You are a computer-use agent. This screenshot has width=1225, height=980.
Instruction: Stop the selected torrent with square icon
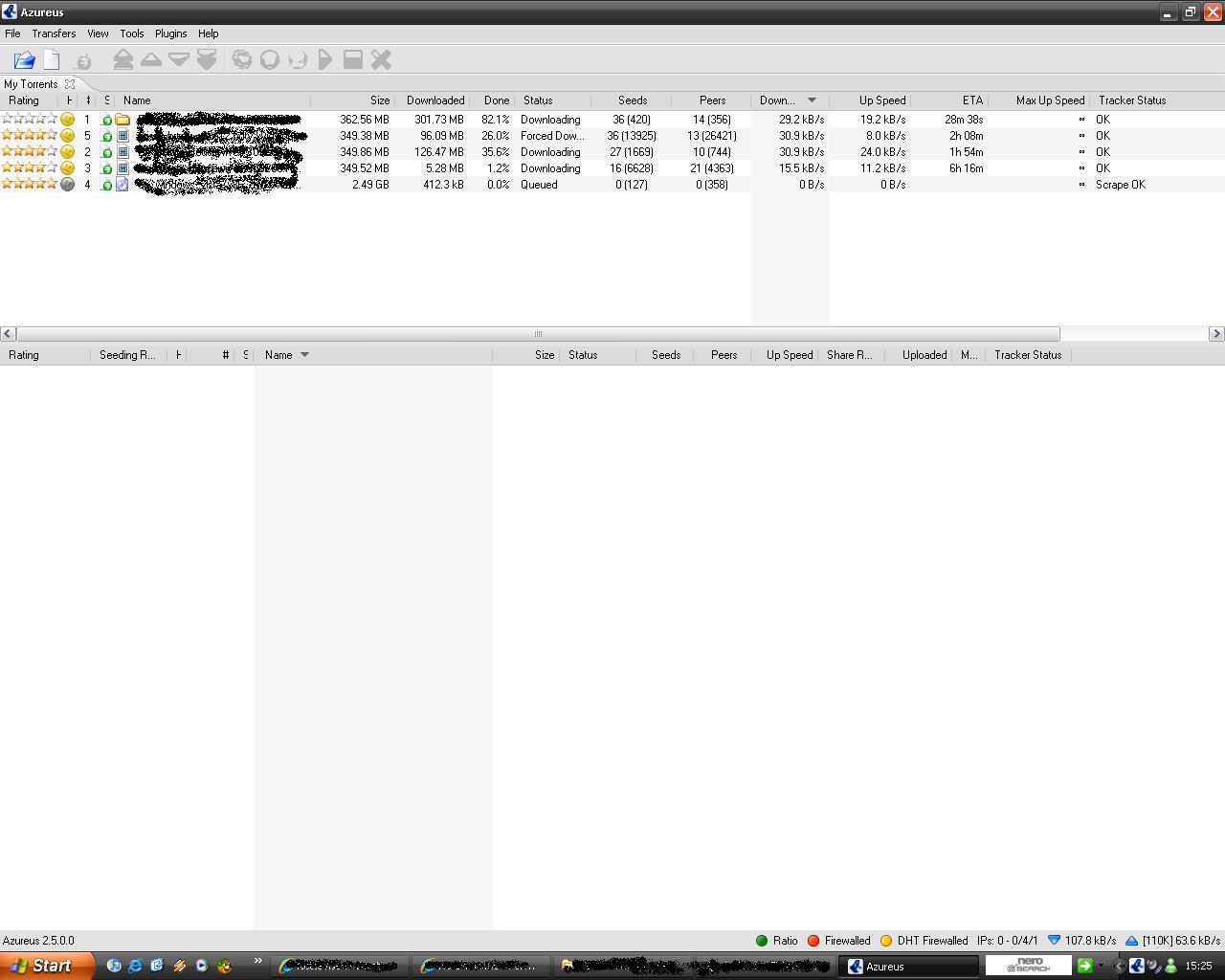(353, 60)
